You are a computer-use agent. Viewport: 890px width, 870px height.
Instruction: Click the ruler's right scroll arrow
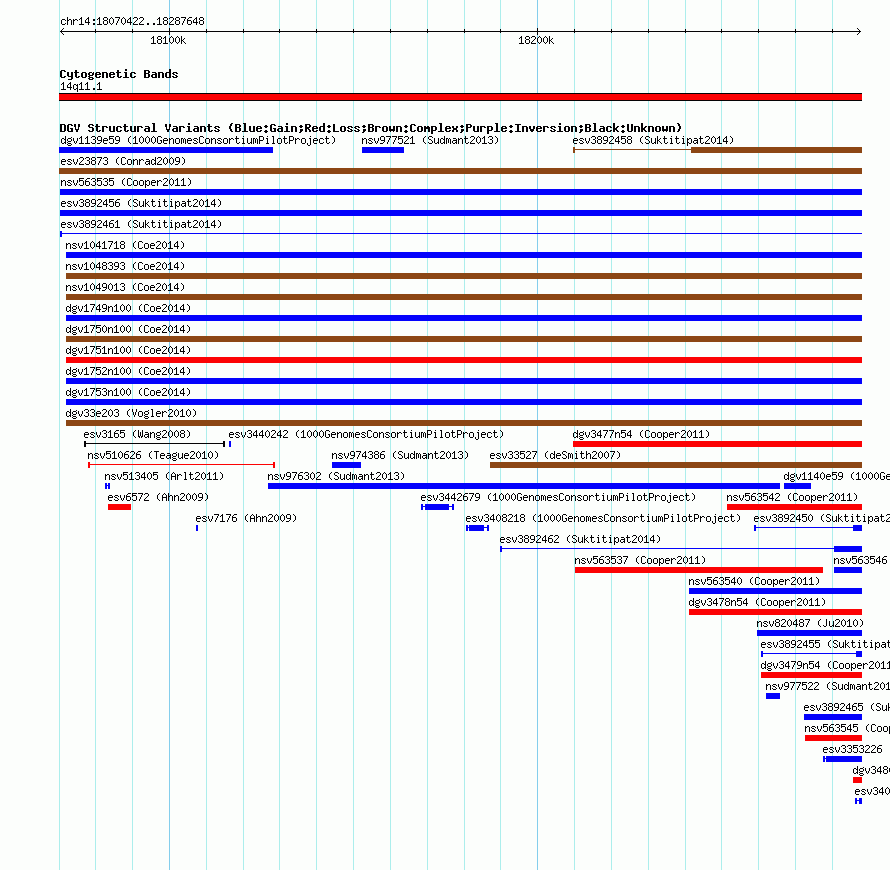pos(859,31)
